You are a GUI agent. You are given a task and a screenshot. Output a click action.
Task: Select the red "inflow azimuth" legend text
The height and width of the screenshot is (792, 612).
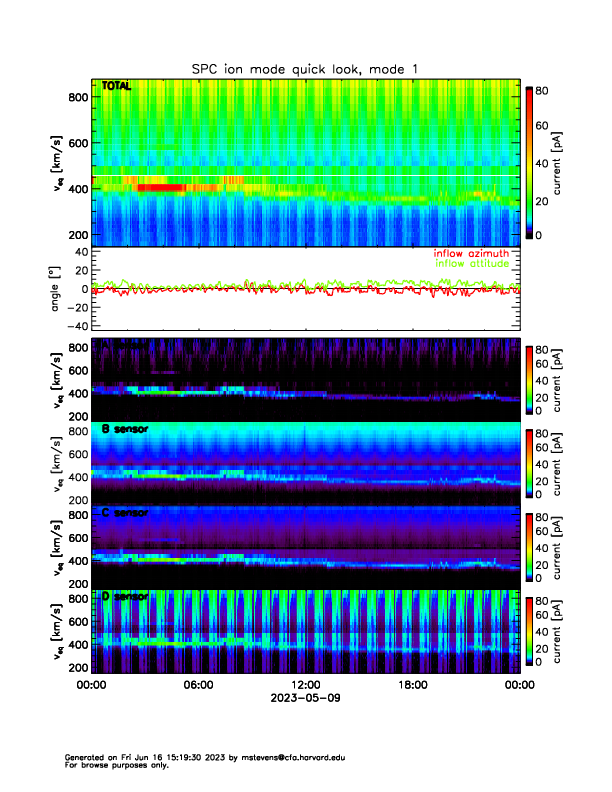point(471,254)
